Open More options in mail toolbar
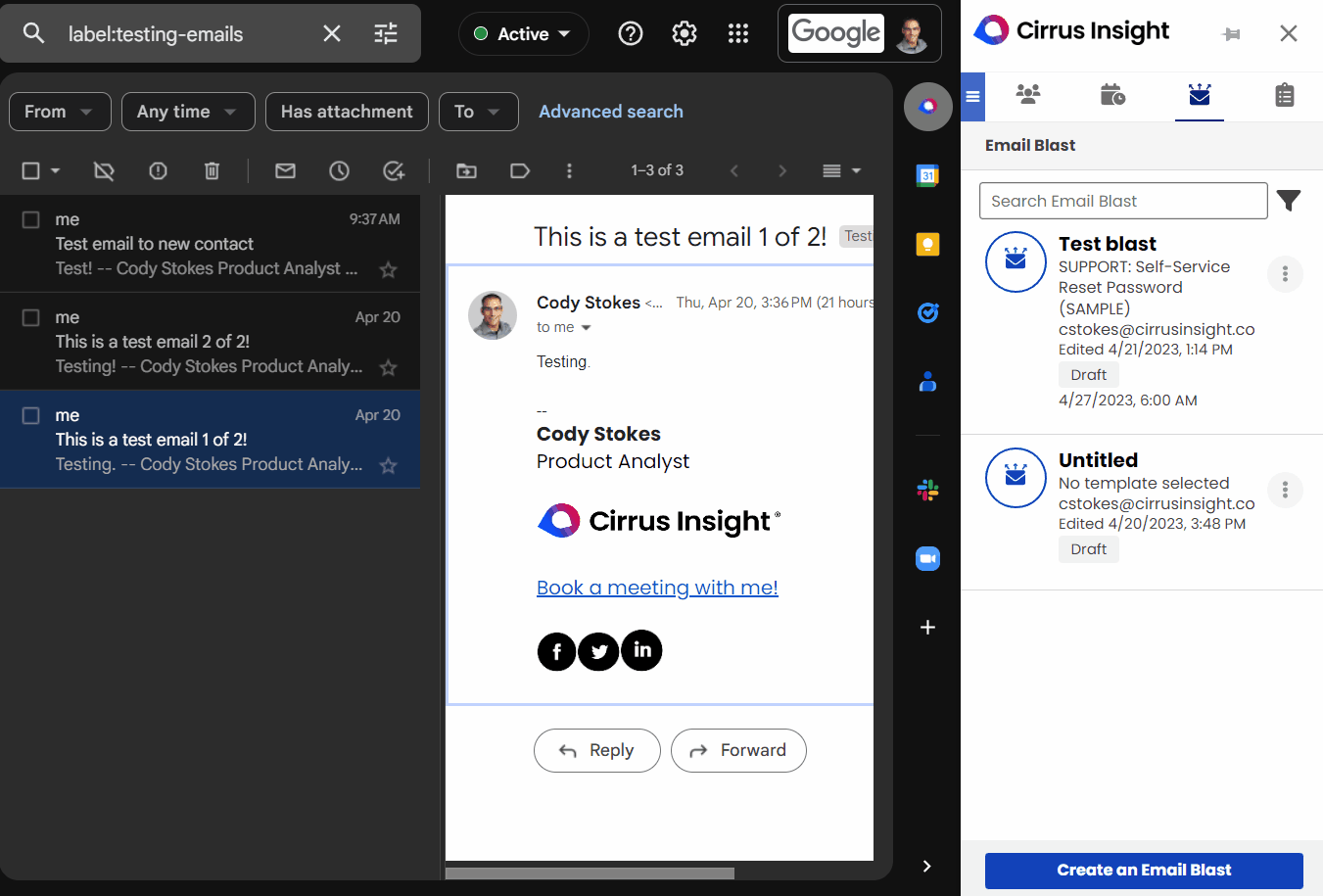Viewport: 1323px width, 896px height. (x=569, y=171)
